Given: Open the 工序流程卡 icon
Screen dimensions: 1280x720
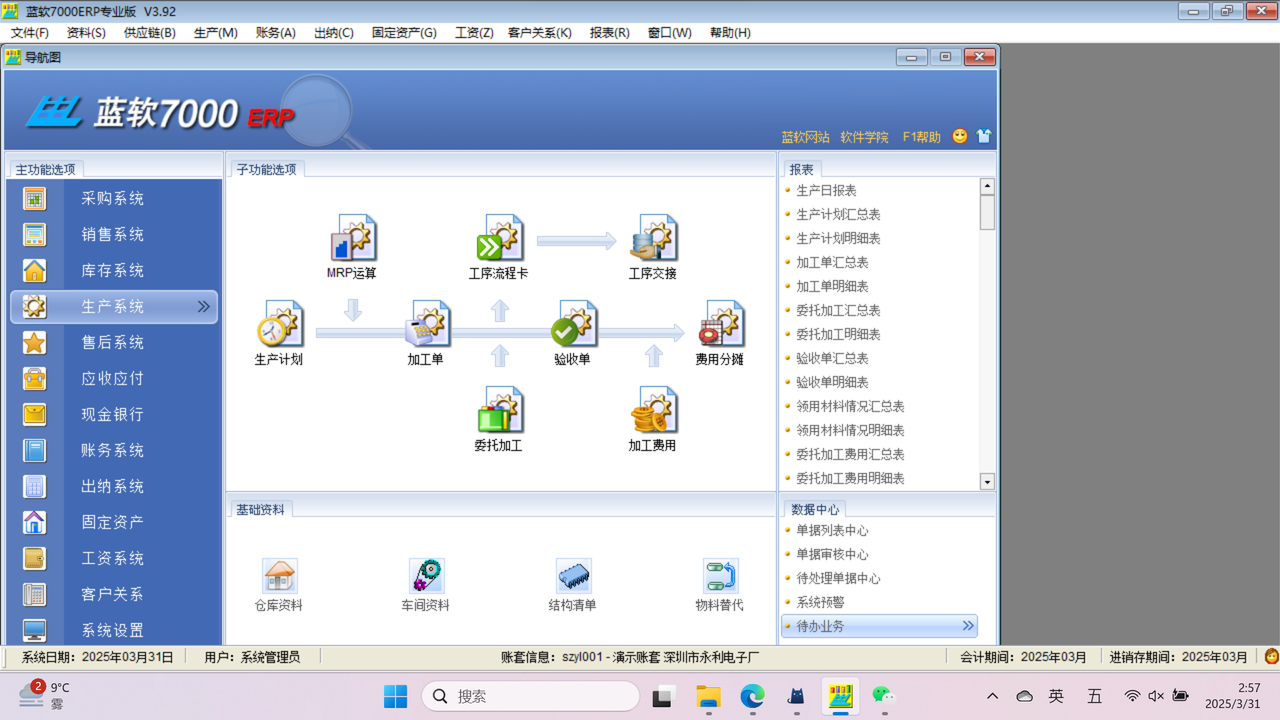Looking at the screenshot, I should point(499,238).
